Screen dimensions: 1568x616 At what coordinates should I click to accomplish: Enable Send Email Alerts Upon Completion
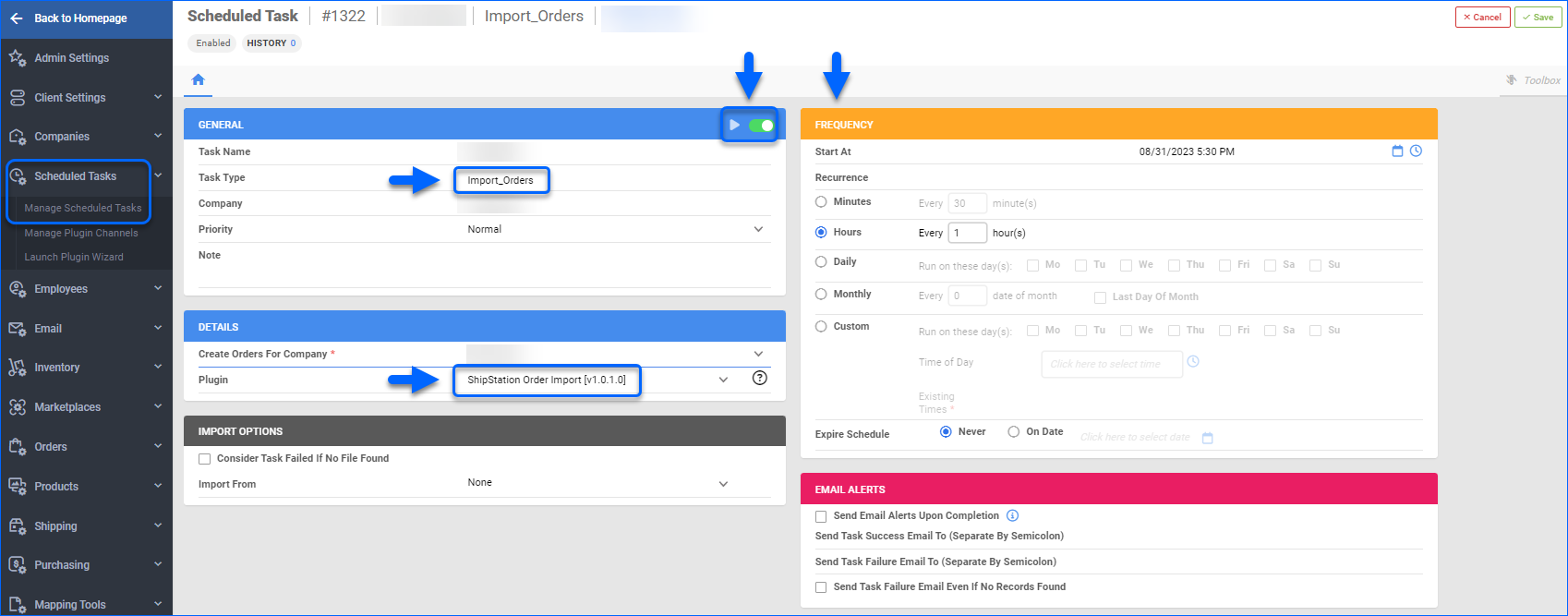821,516
